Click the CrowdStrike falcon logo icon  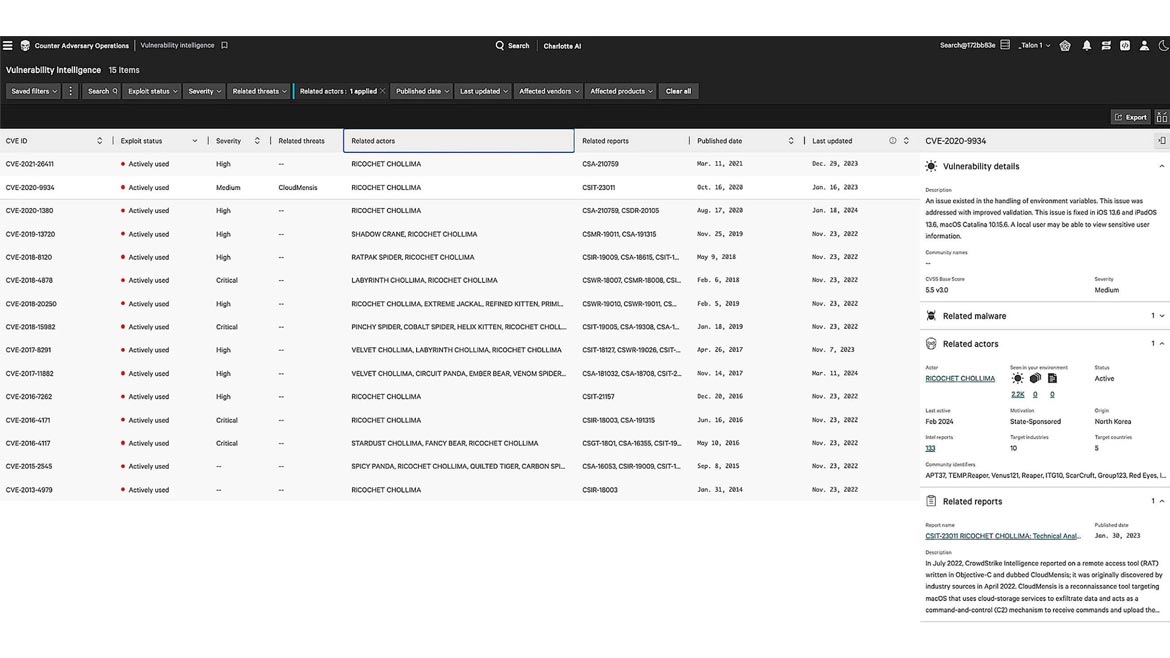(25, 46)
